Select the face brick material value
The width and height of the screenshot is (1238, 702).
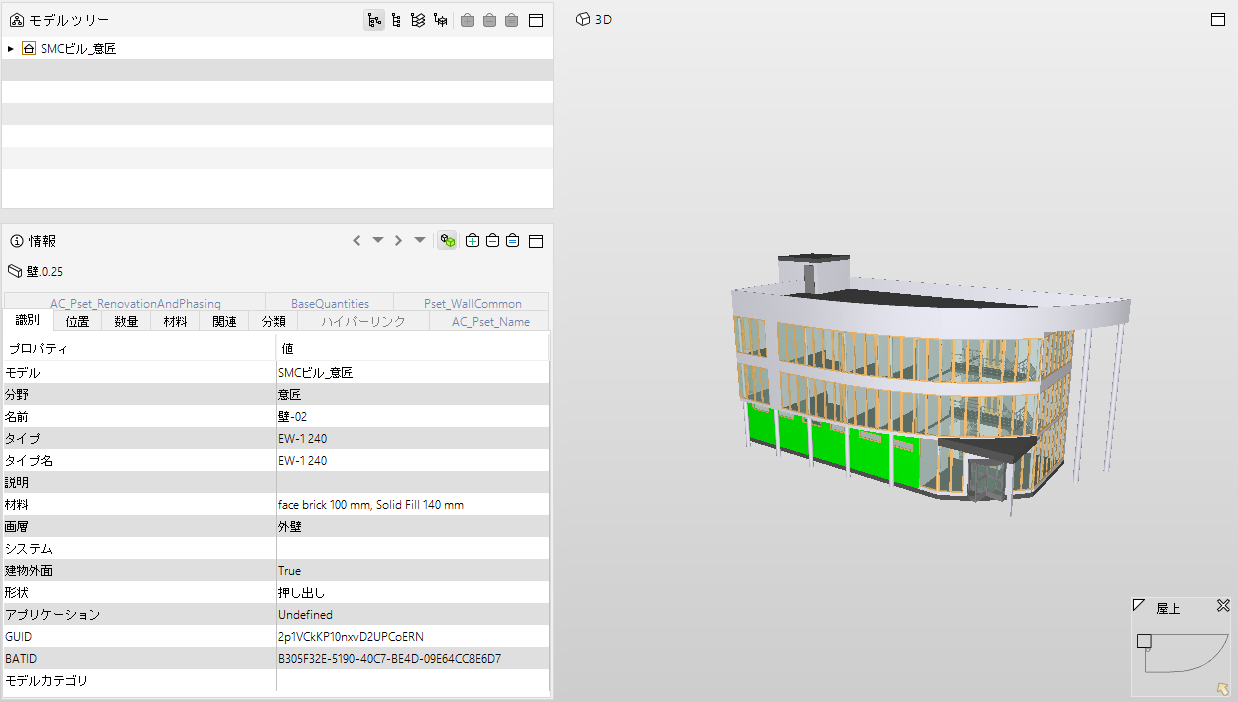(371, 505)
